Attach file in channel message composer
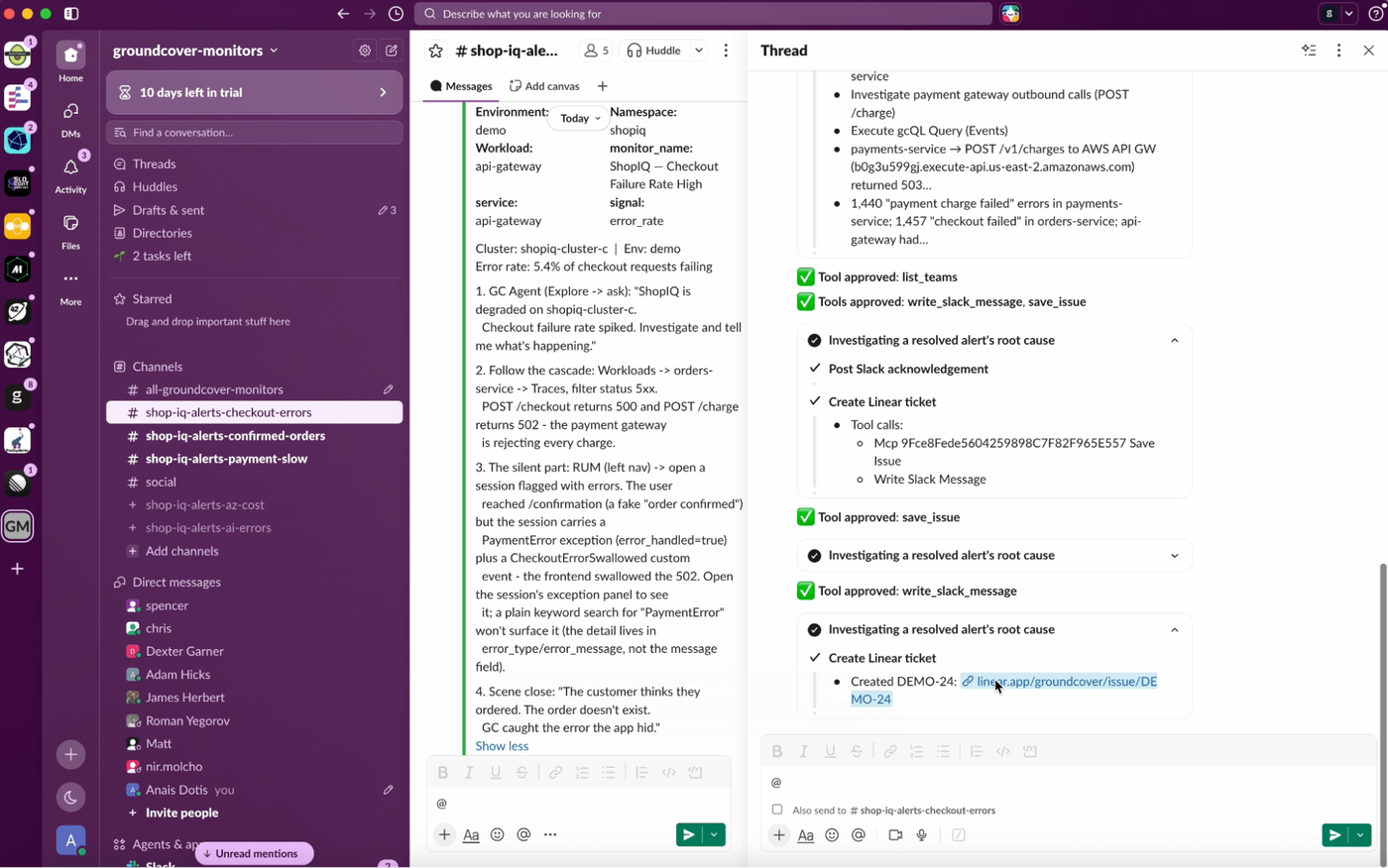1388x868 pixels. 444,835
